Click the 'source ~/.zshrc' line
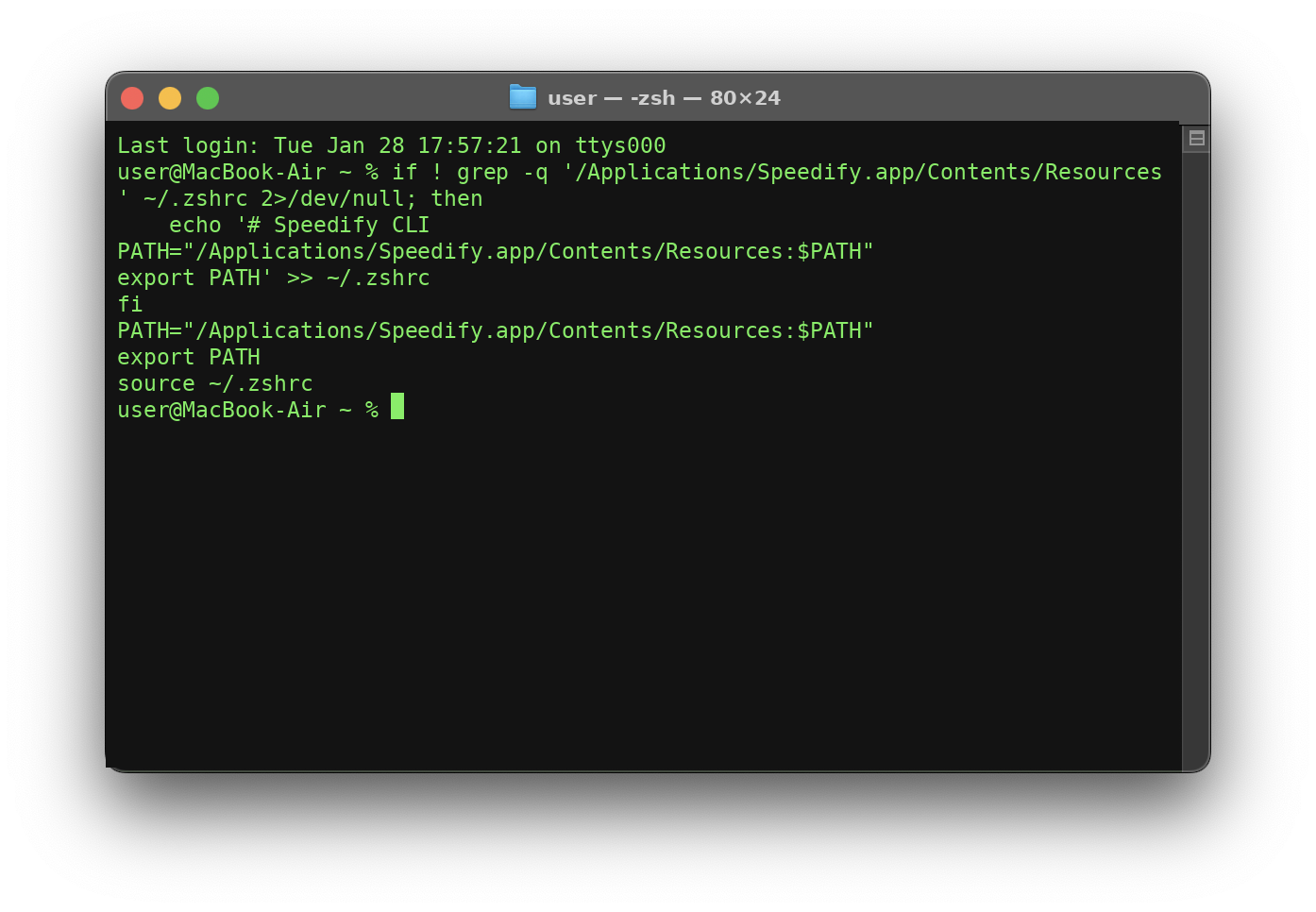Screen dimensions: 1316x912 click(215, 383)
